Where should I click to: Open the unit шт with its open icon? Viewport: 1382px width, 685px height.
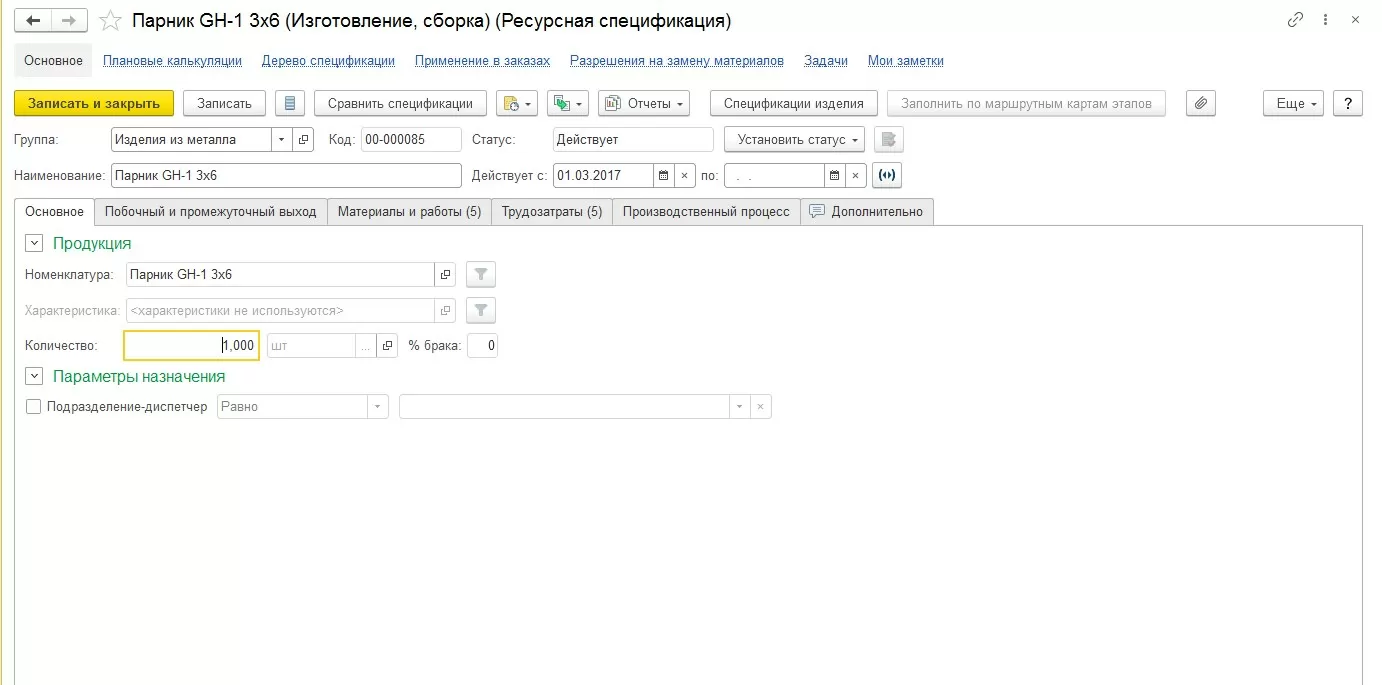pos(388,346)
